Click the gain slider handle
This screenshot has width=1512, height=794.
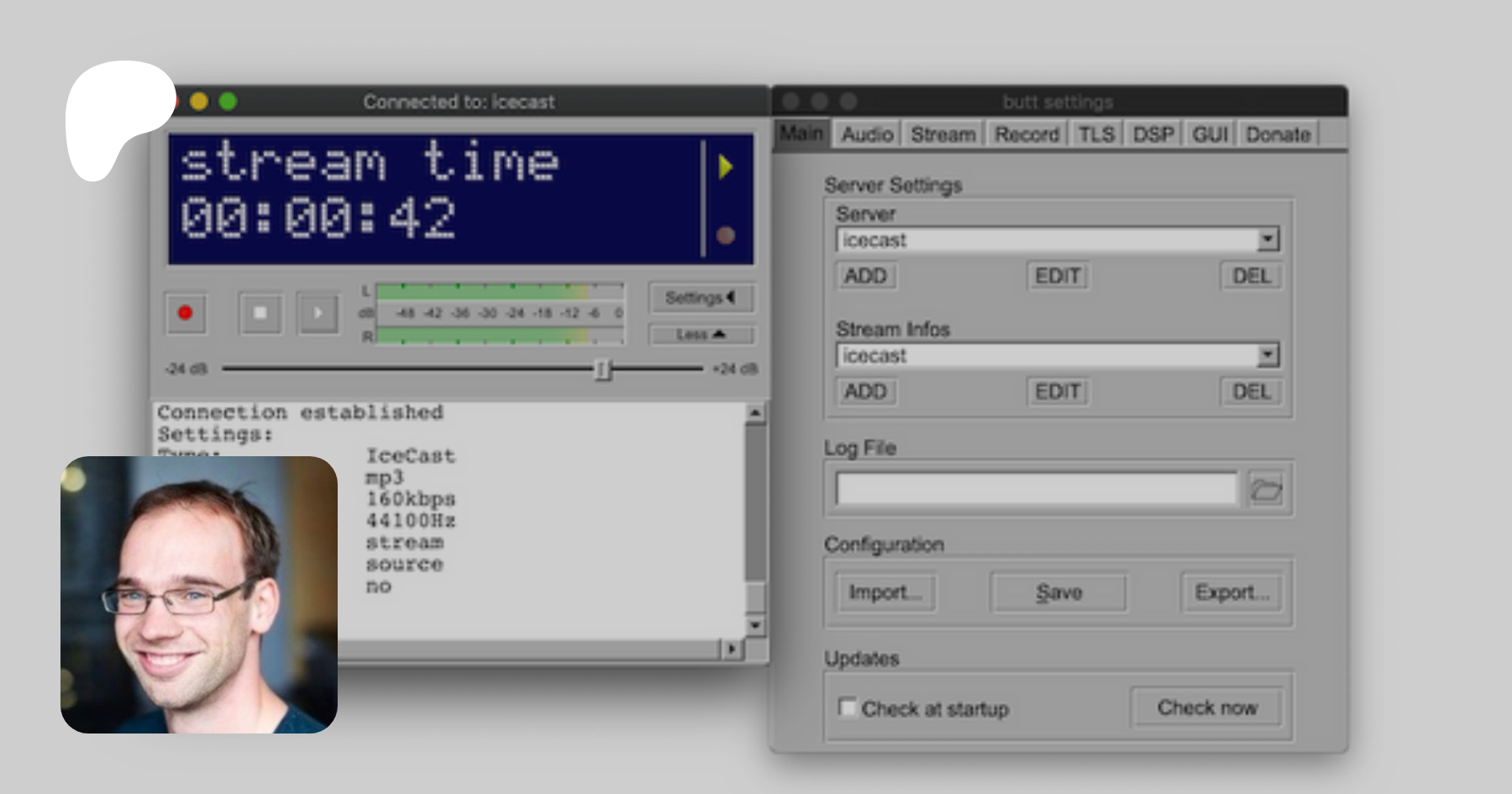click(602, 369)
